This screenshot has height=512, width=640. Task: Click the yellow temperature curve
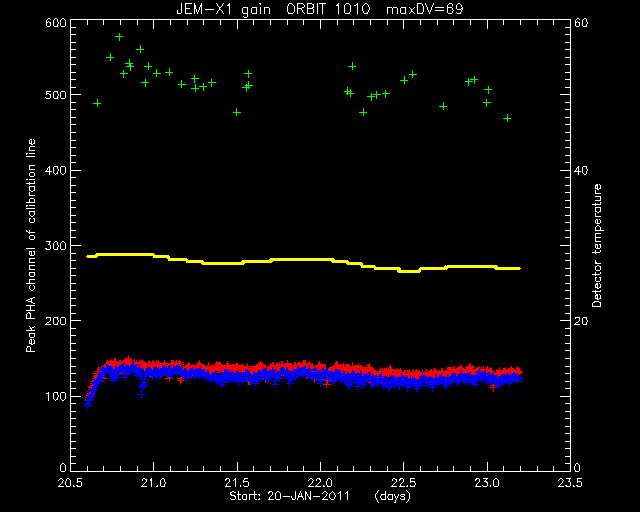coord(303,260)
